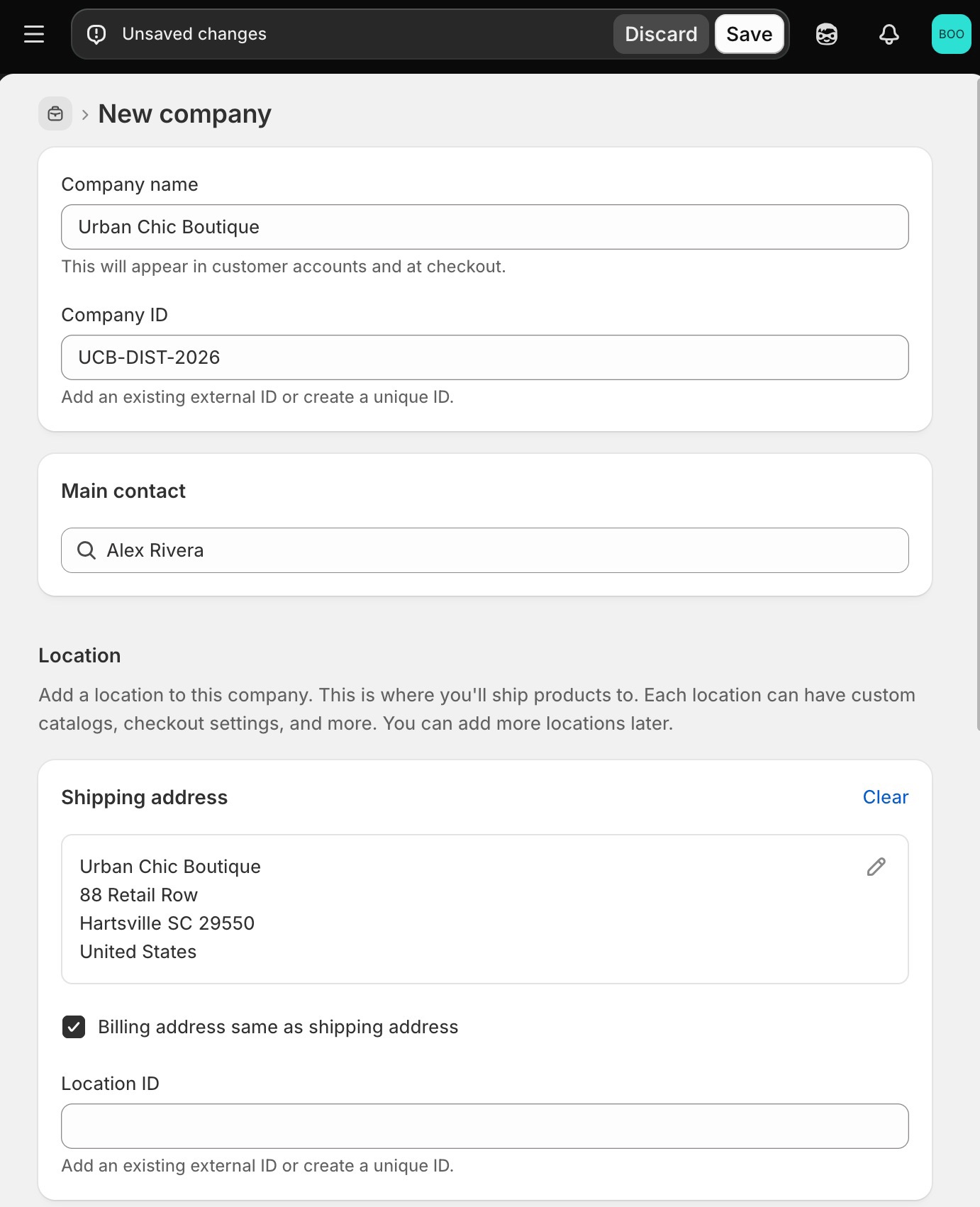Open the BOO store account avatar
Screen dimensions: 980x1207
(x=952, y=34)
